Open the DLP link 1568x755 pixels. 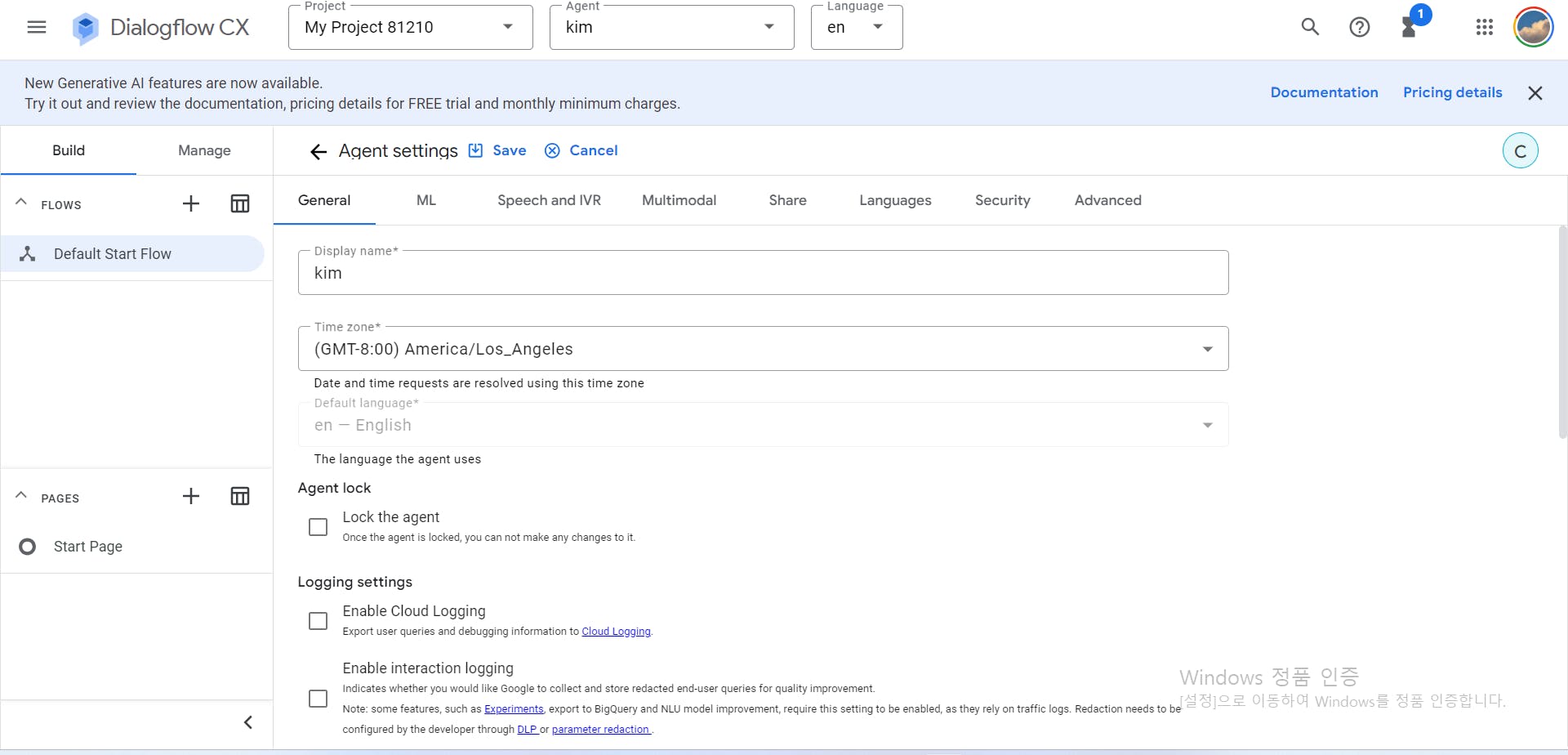[x=527, y=730]
